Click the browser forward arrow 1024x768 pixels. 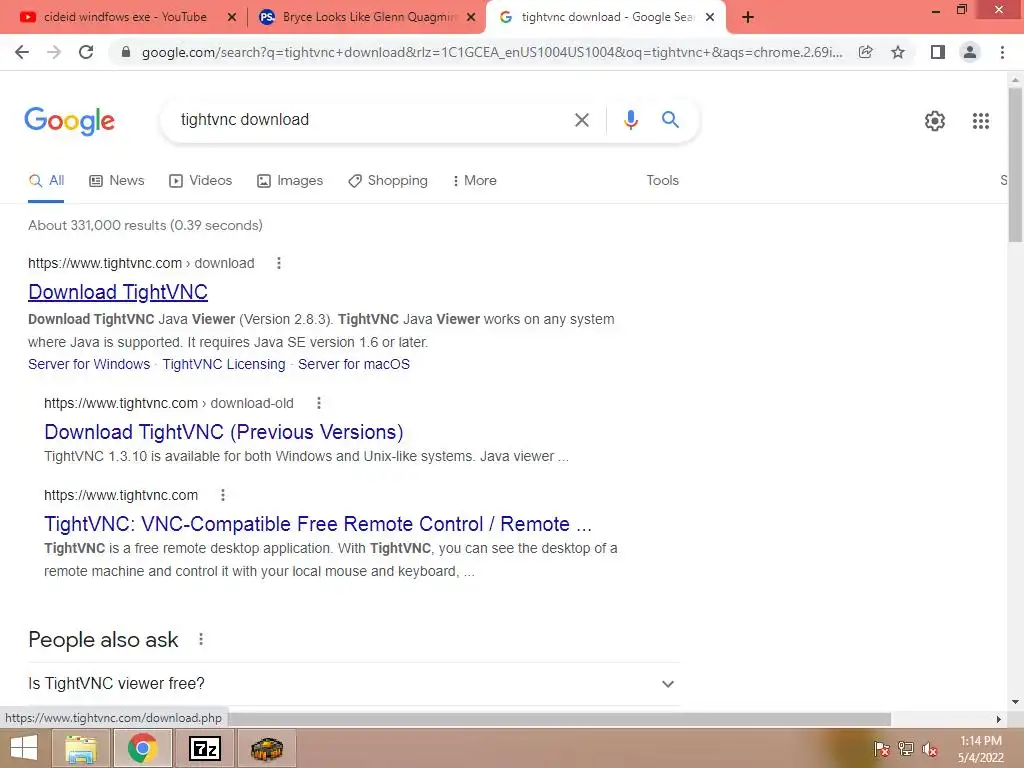tap(54, 52)
